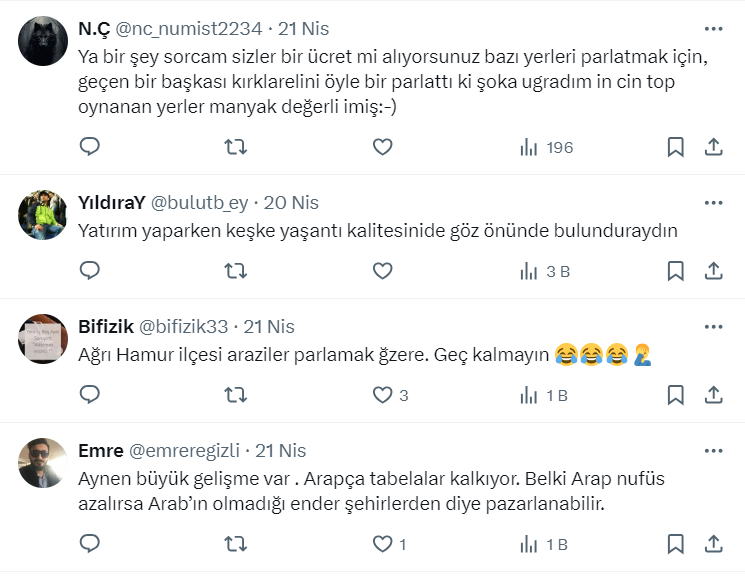This screenshot has height=580, width=745.
Task: Reply to Emre's tweet
Action: 90,544
